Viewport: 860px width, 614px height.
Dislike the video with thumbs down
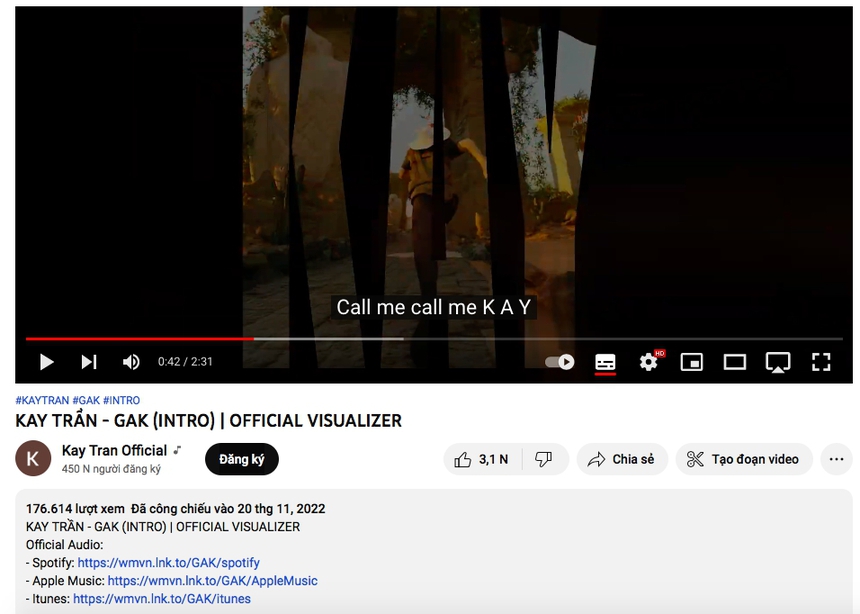click(544, 459)
